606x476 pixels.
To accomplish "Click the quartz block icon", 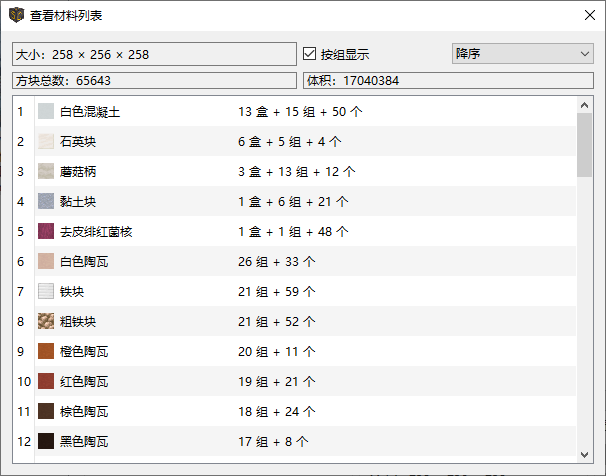I will [46, 142].
